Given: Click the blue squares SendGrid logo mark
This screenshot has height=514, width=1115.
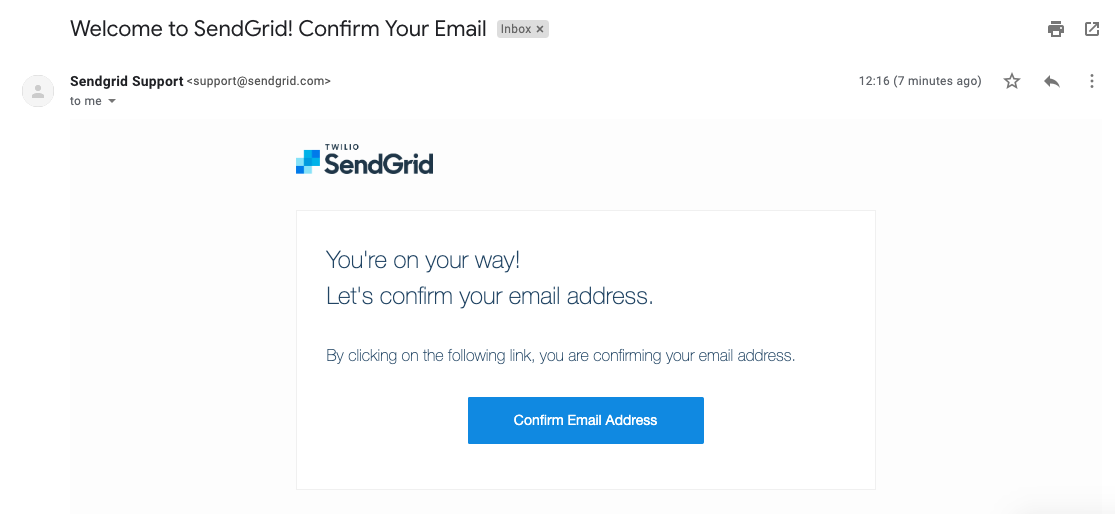Looking at the screenshot, I should (308, 161).
